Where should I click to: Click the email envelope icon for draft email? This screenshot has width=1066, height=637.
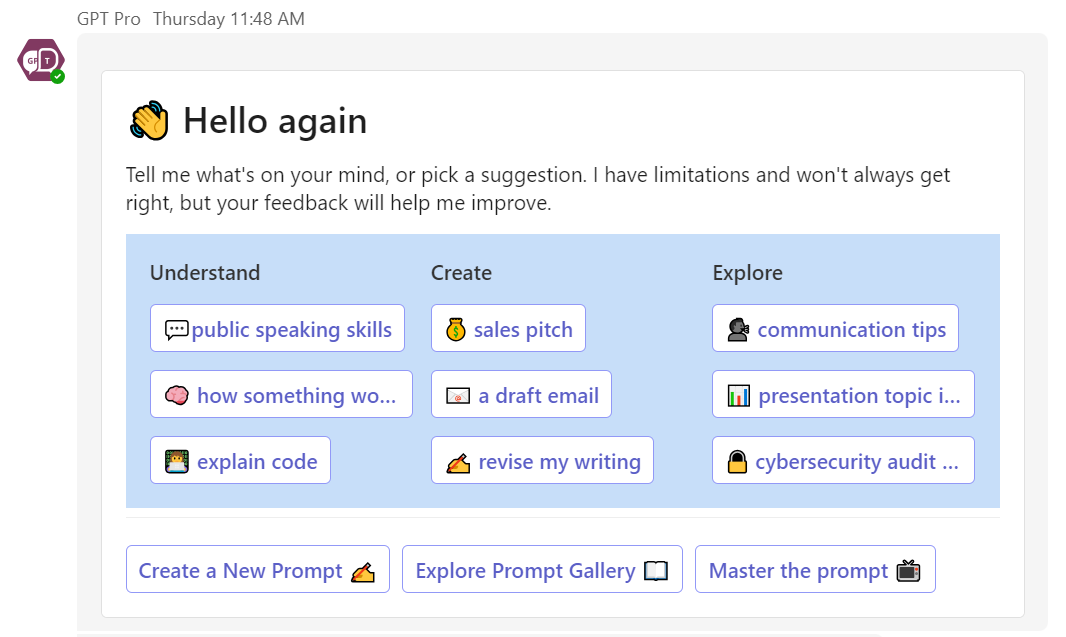coord(458,396)
